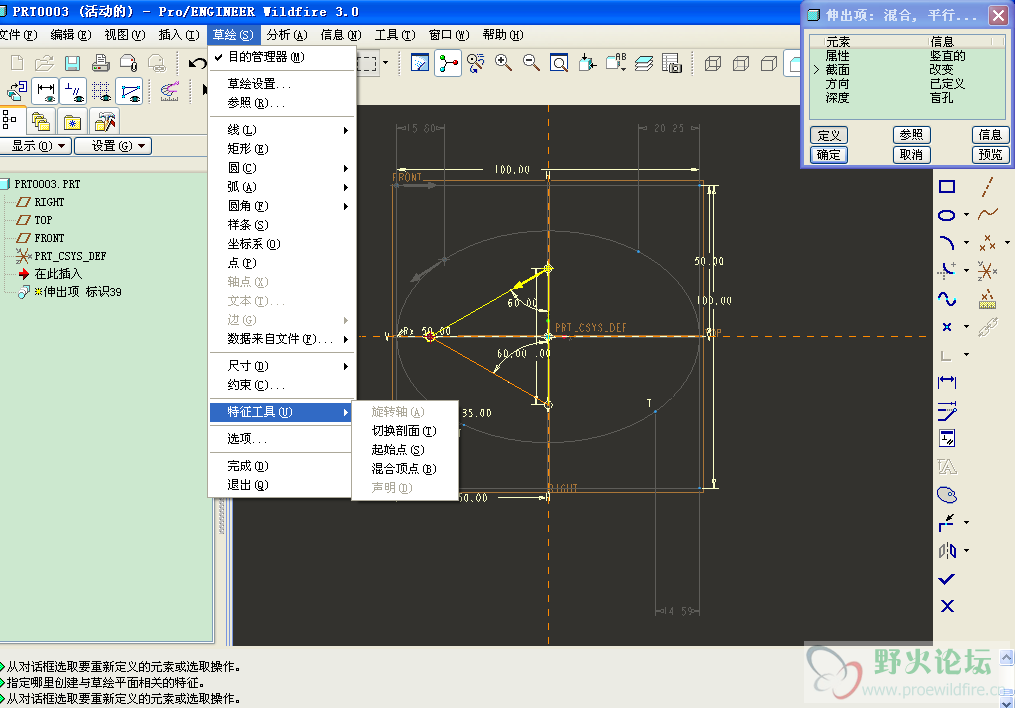Toggle sketch orientation view icon
The width and height of the screenshot is (1015, 708).
[x=17, y=91]
